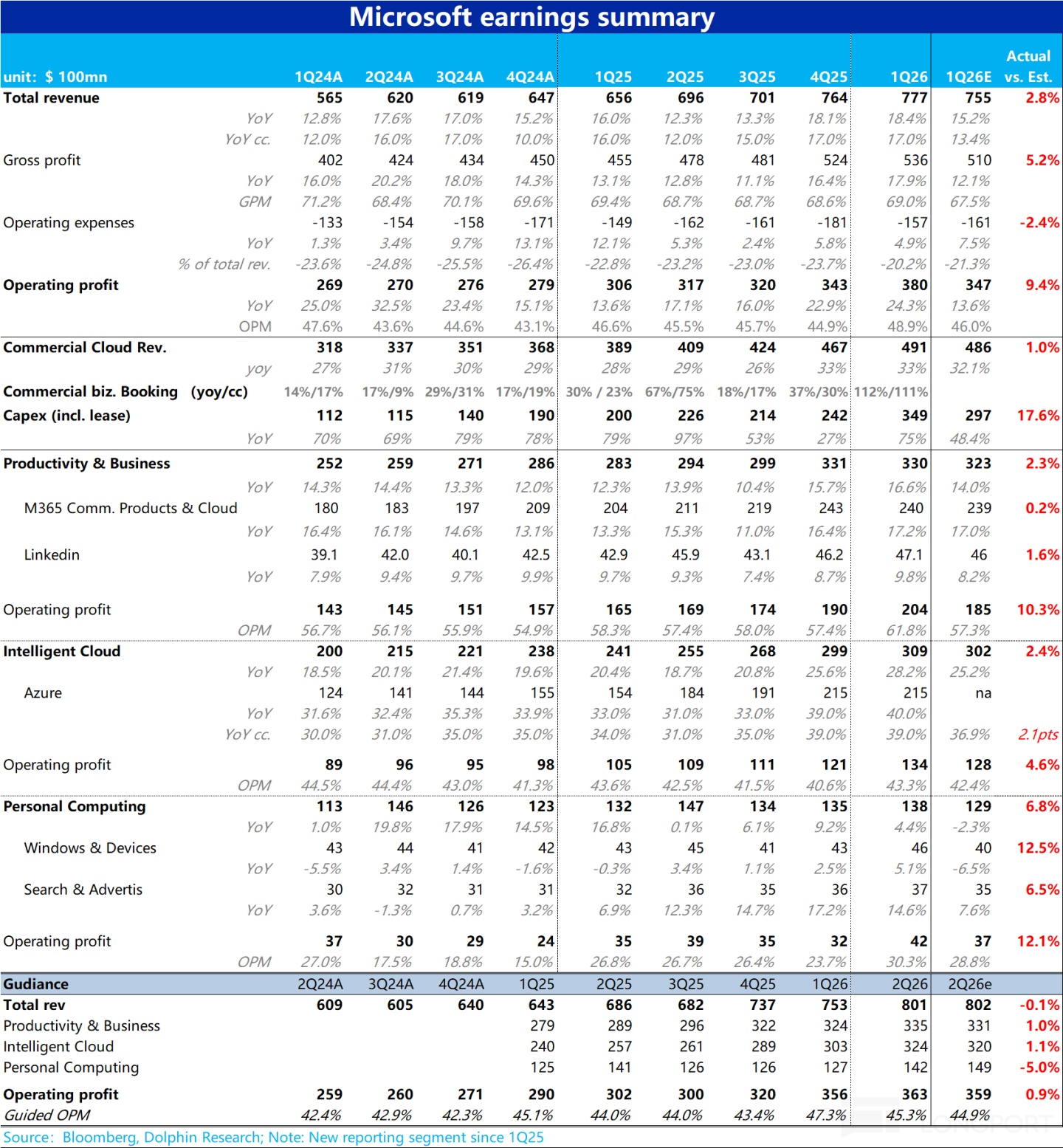Click the Productivity & Business section heading
Viewport: 1063px width, 1148px height.
[86, 464]
